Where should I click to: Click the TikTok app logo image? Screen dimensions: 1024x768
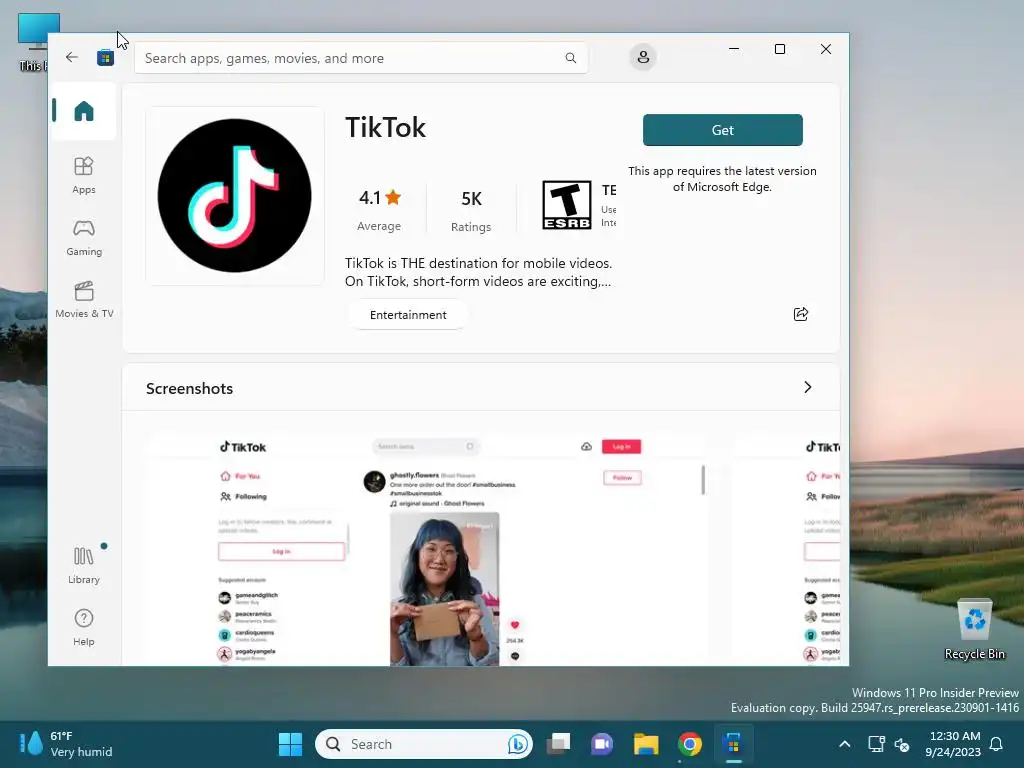(234, 195)
